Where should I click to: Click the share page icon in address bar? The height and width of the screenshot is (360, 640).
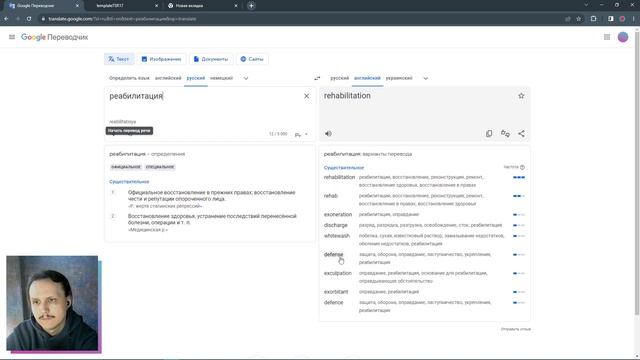coord(567,19)
